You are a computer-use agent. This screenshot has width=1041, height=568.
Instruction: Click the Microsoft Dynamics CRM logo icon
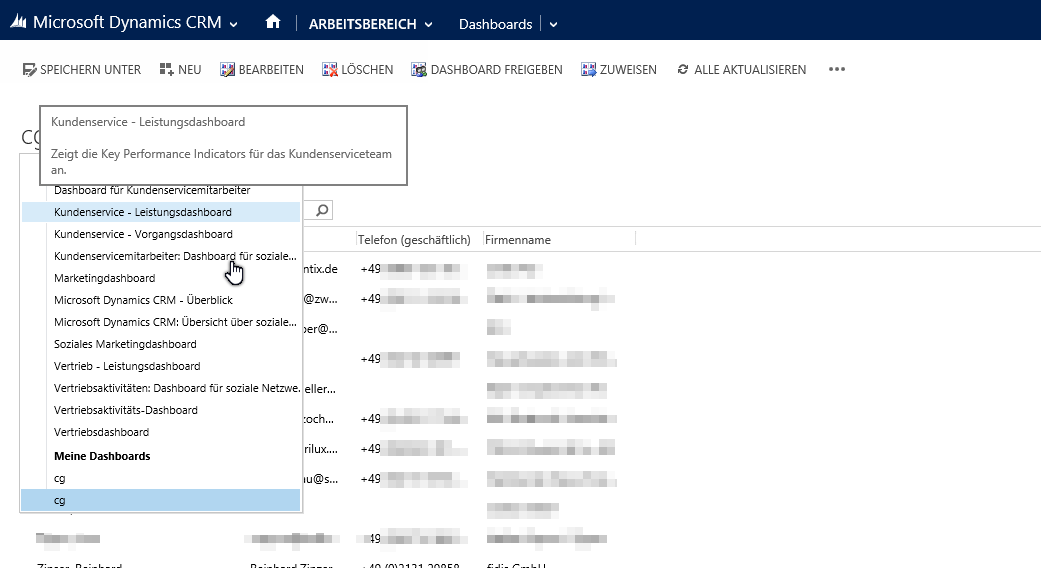pyautogui.click(x=18, y=23)
